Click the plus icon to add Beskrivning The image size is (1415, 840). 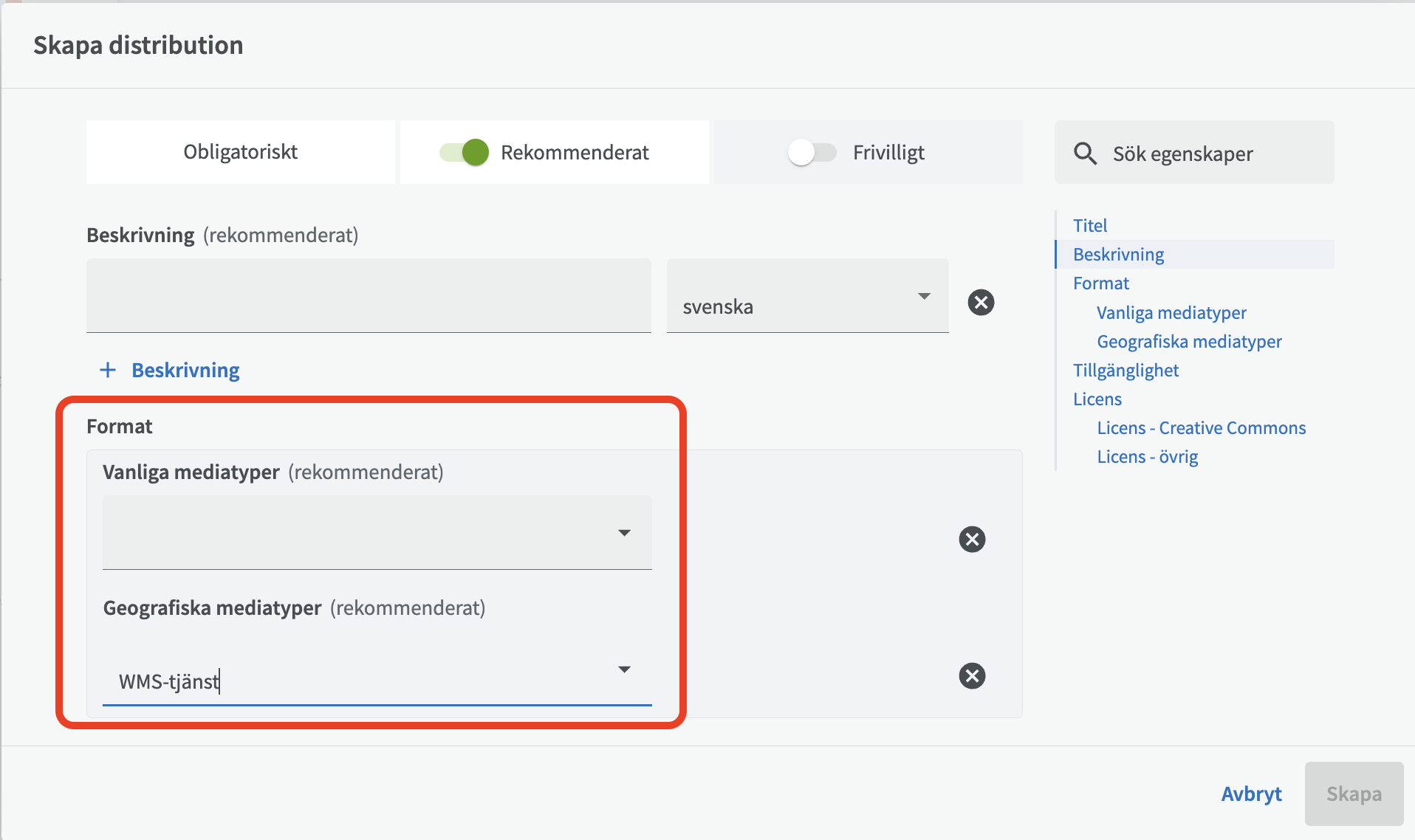(108, 370)
